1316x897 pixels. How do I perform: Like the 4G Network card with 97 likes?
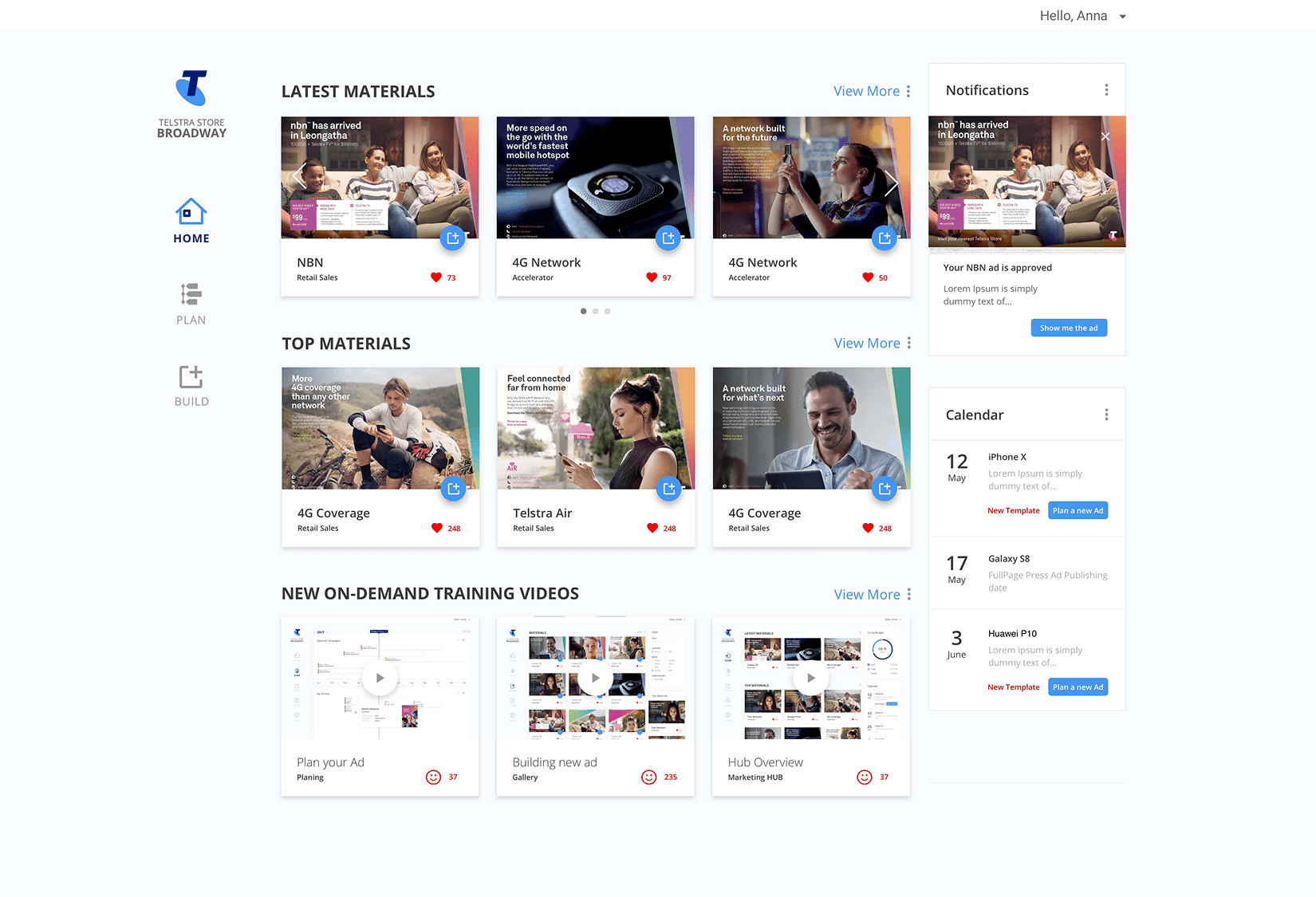point(652,277)
